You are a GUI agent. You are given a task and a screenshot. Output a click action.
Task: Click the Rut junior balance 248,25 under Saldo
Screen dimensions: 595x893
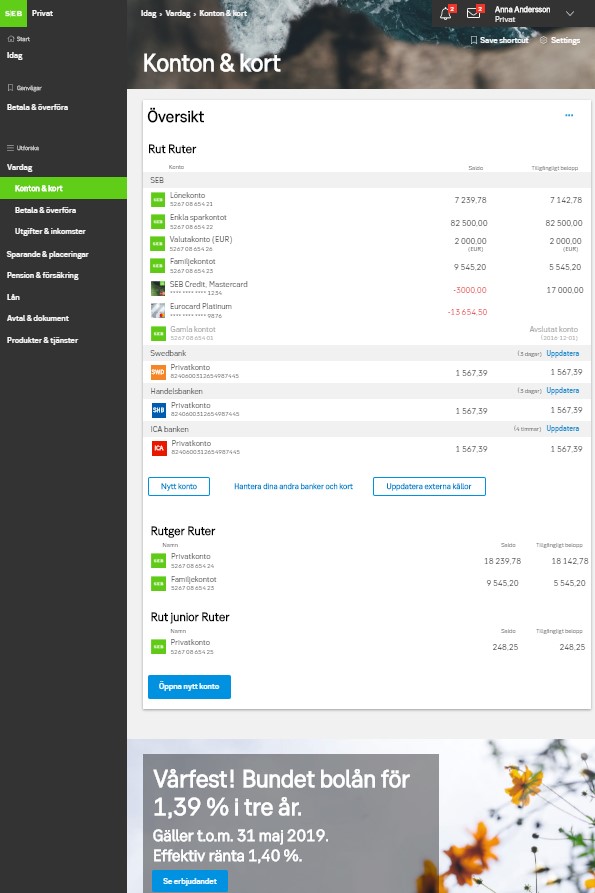point(506,647)
